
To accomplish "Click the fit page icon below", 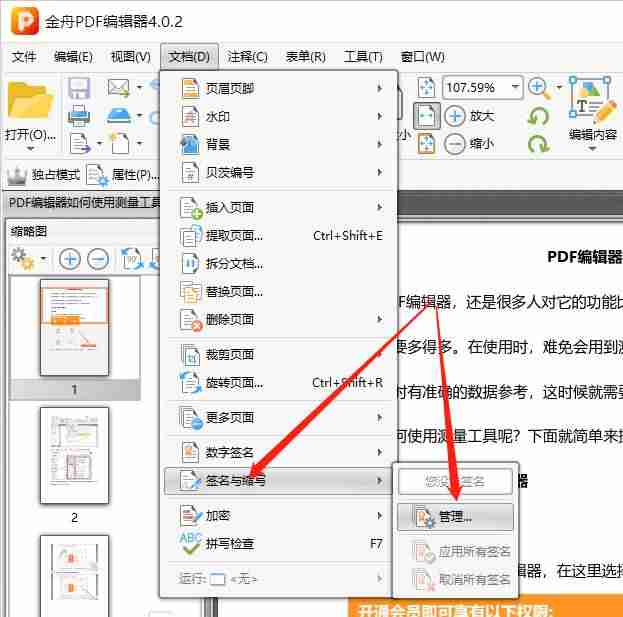I will (x=426, y=143).
